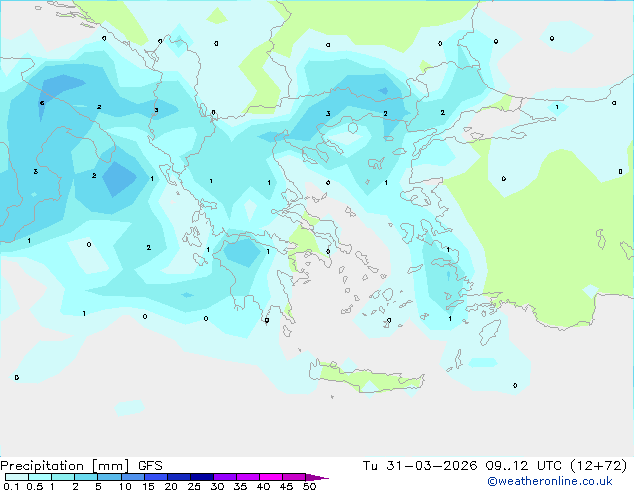The width and height of the screenshot is (634, 490).
Task: Click the 40–45 mm legend swatch
Action: (271, 477)
